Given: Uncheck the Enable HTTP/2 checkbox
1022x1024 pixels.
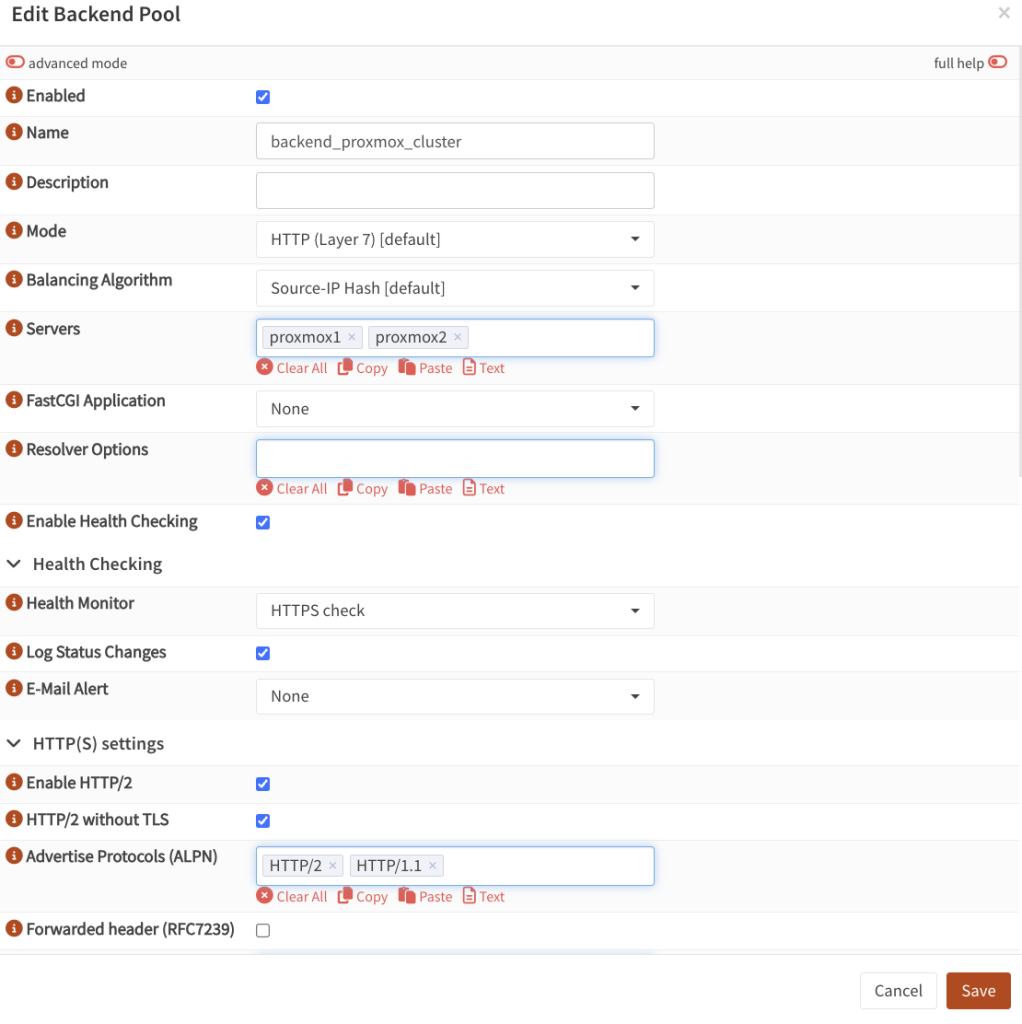Looking at the screenshot, I should click(262, 784).
